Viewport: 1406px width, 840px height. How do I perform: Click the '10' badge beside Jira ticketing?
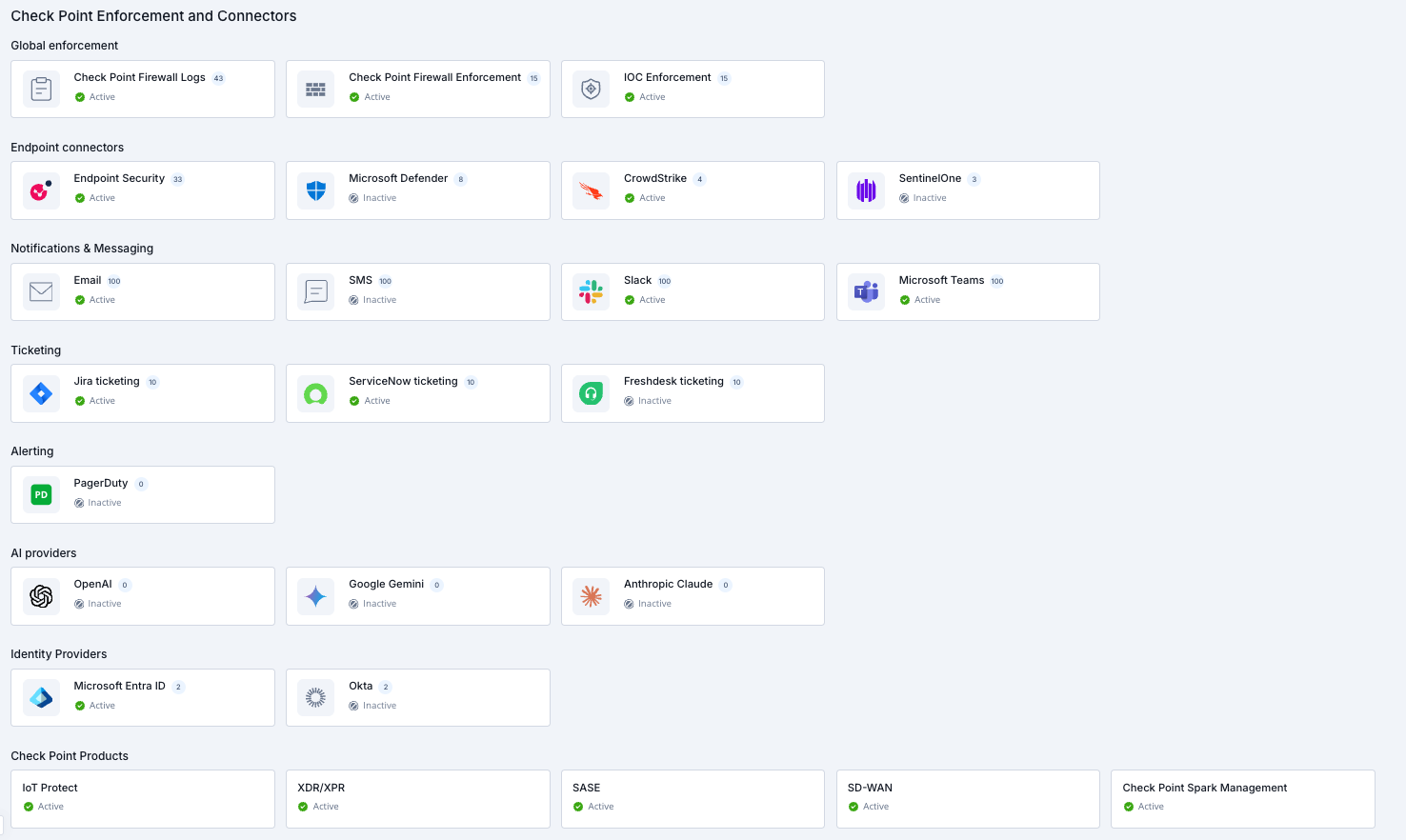tap(152, 382)
